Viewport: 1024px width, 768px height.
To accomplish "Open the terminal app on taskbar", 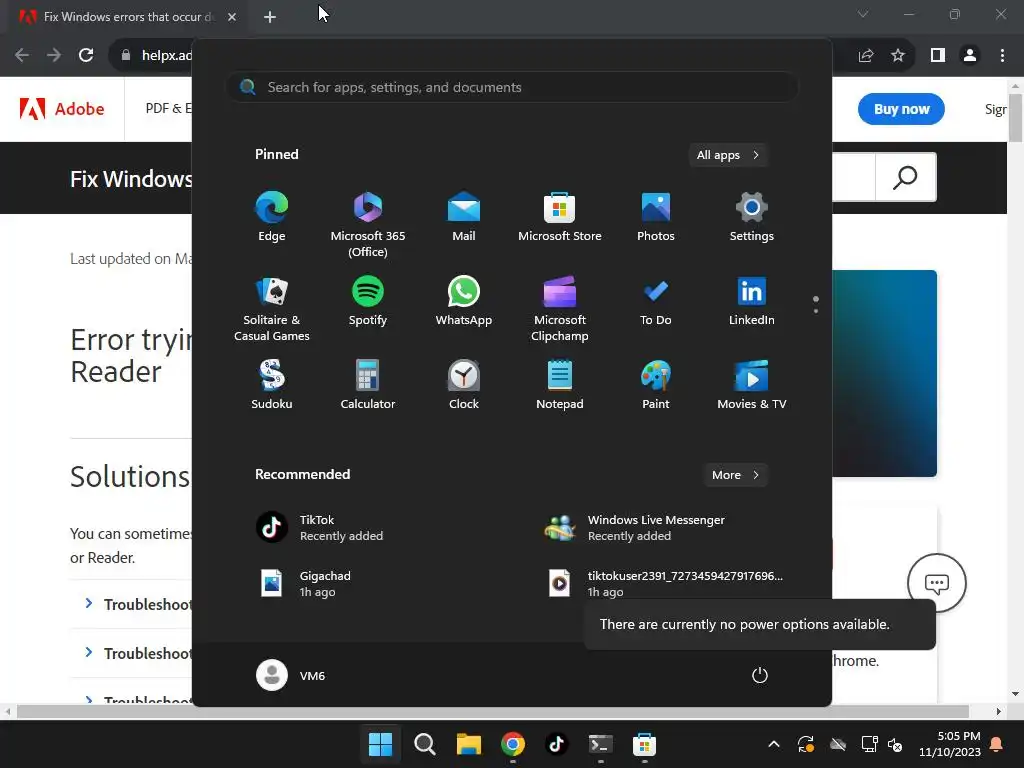I will [600, 744].
